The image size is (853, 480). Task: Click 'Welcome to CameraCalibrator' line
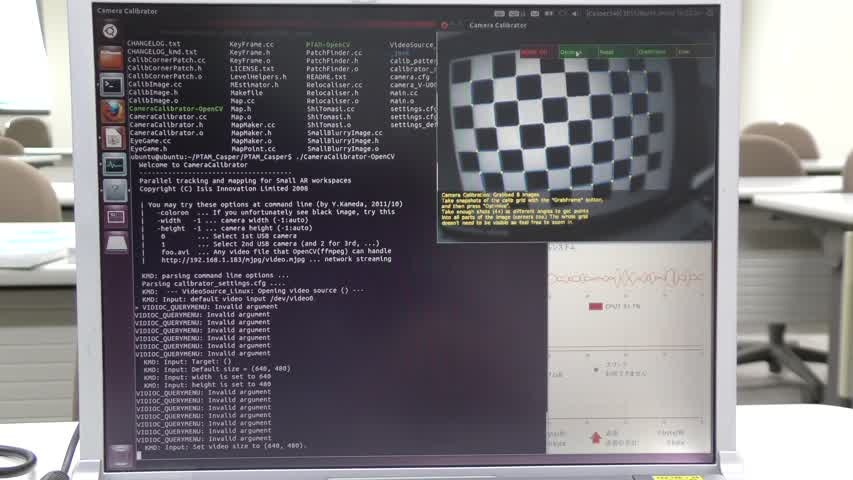click(x=193, y=165)
